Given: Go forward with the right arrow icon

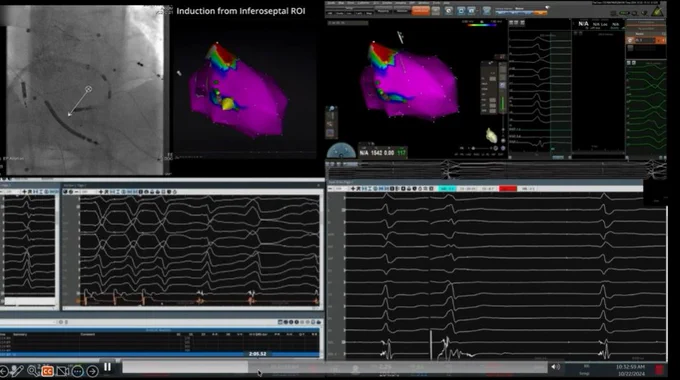Looking at the screenshot, I should [x=92, y=371].
